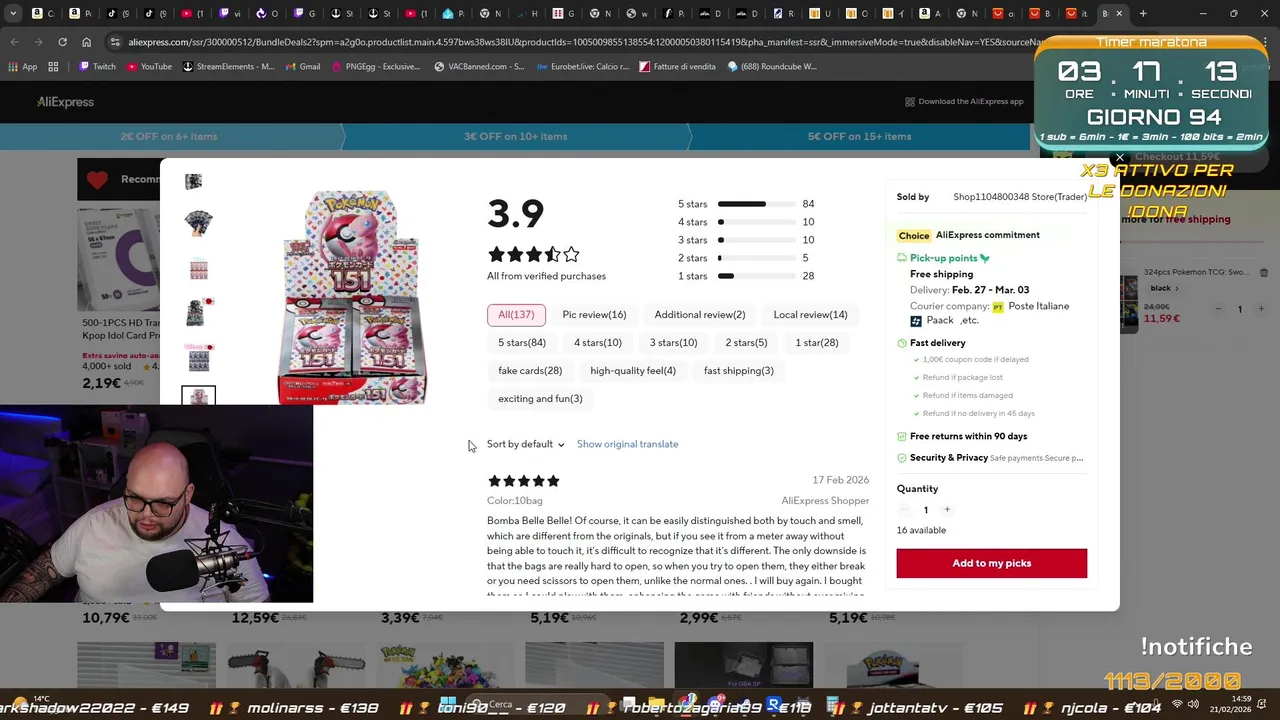1280x720 pixels.
Task: Filter reviews by Pic review(16)
Action: (594, 314)
